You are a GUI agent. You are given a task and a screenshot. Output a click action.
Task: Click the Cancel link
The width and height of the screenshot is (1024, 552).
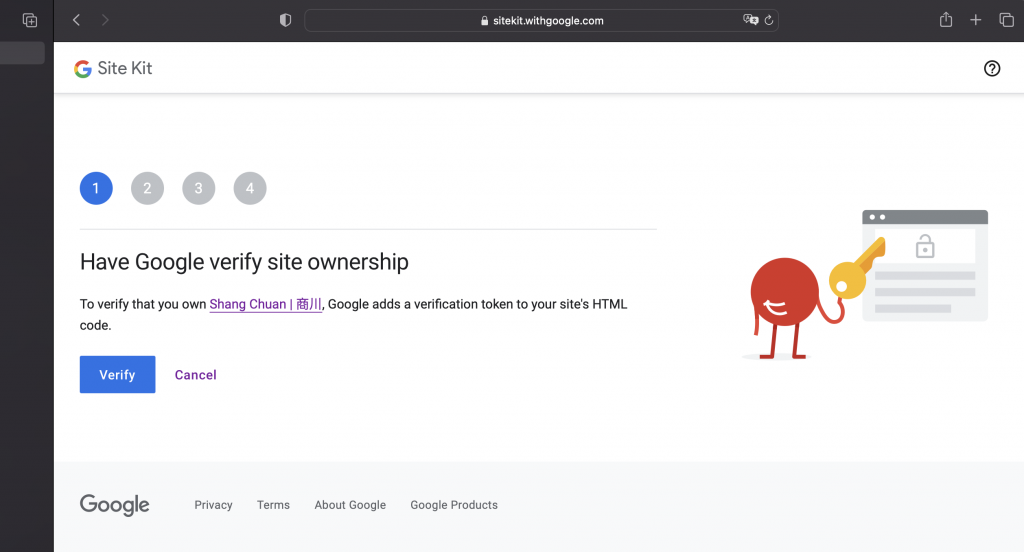195,375
